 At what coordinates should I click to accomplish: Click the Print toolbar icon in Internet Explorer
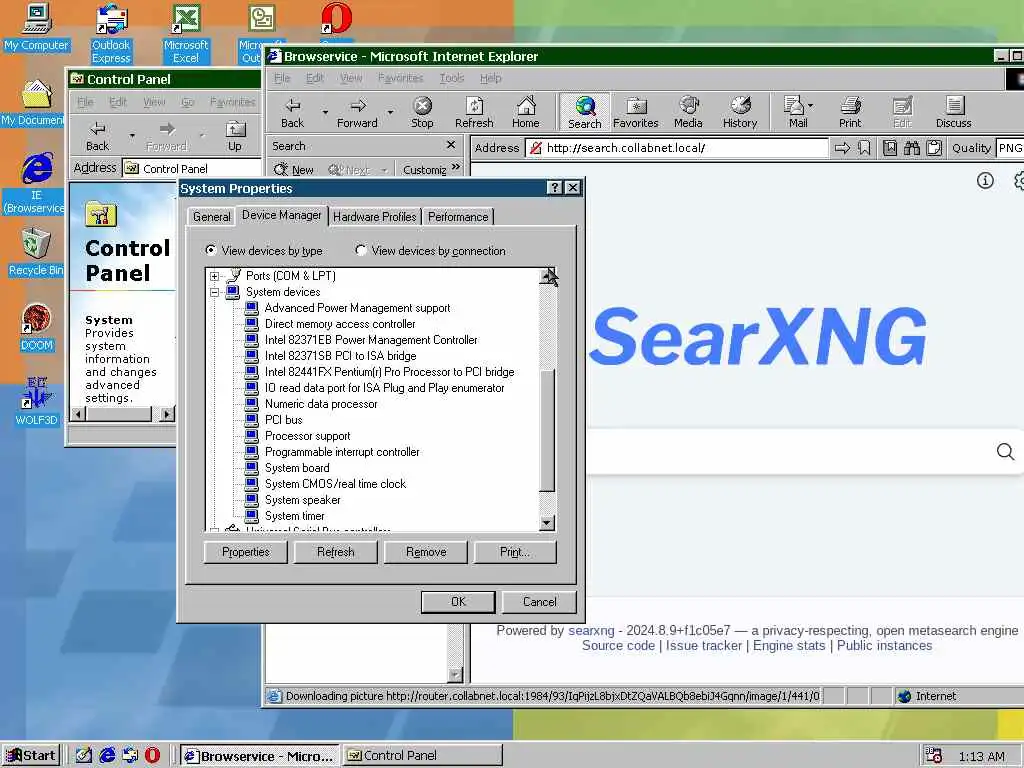(x=850, y=112)
